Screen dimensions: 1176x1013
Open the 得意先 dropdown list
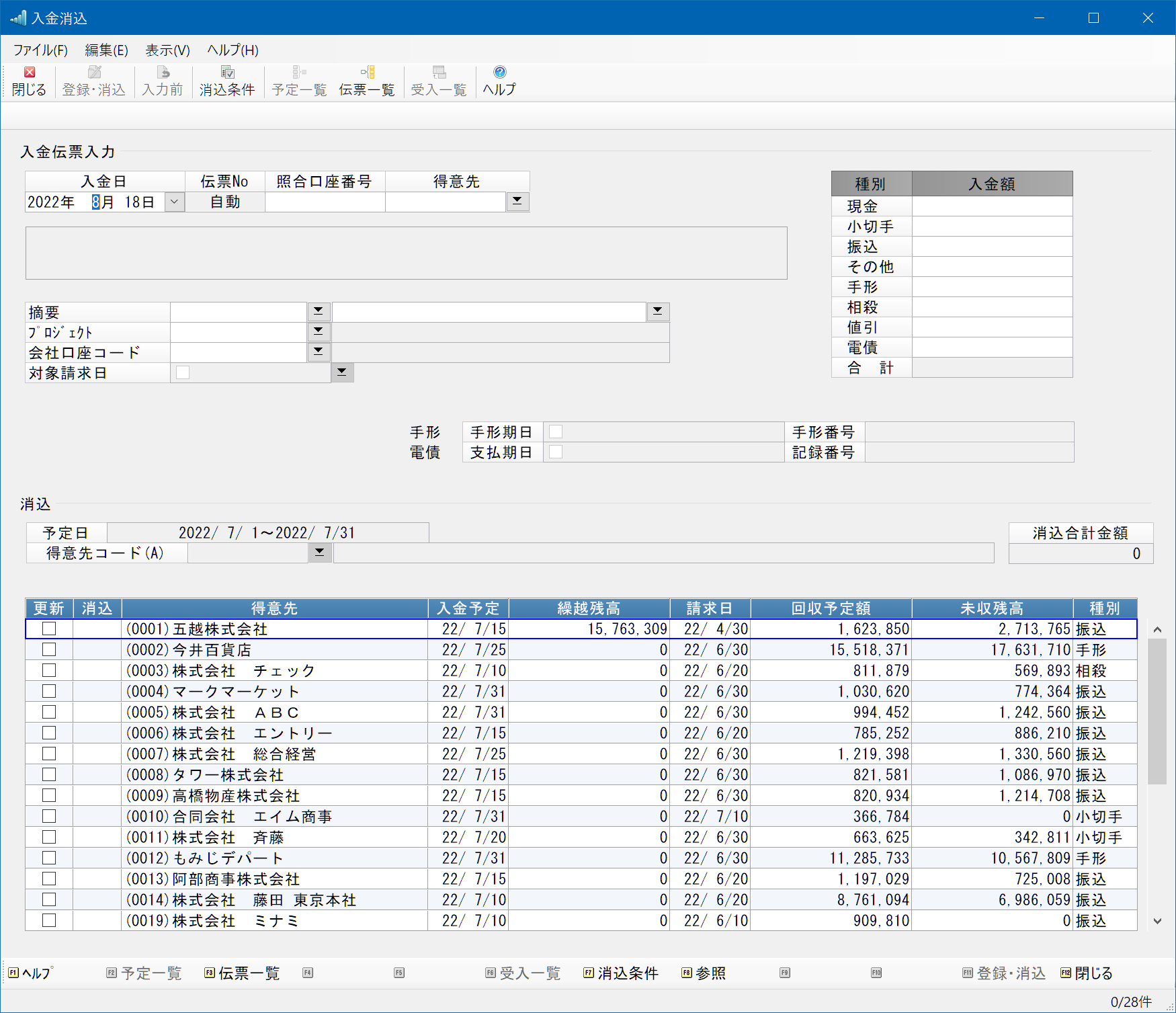(517, 202)
